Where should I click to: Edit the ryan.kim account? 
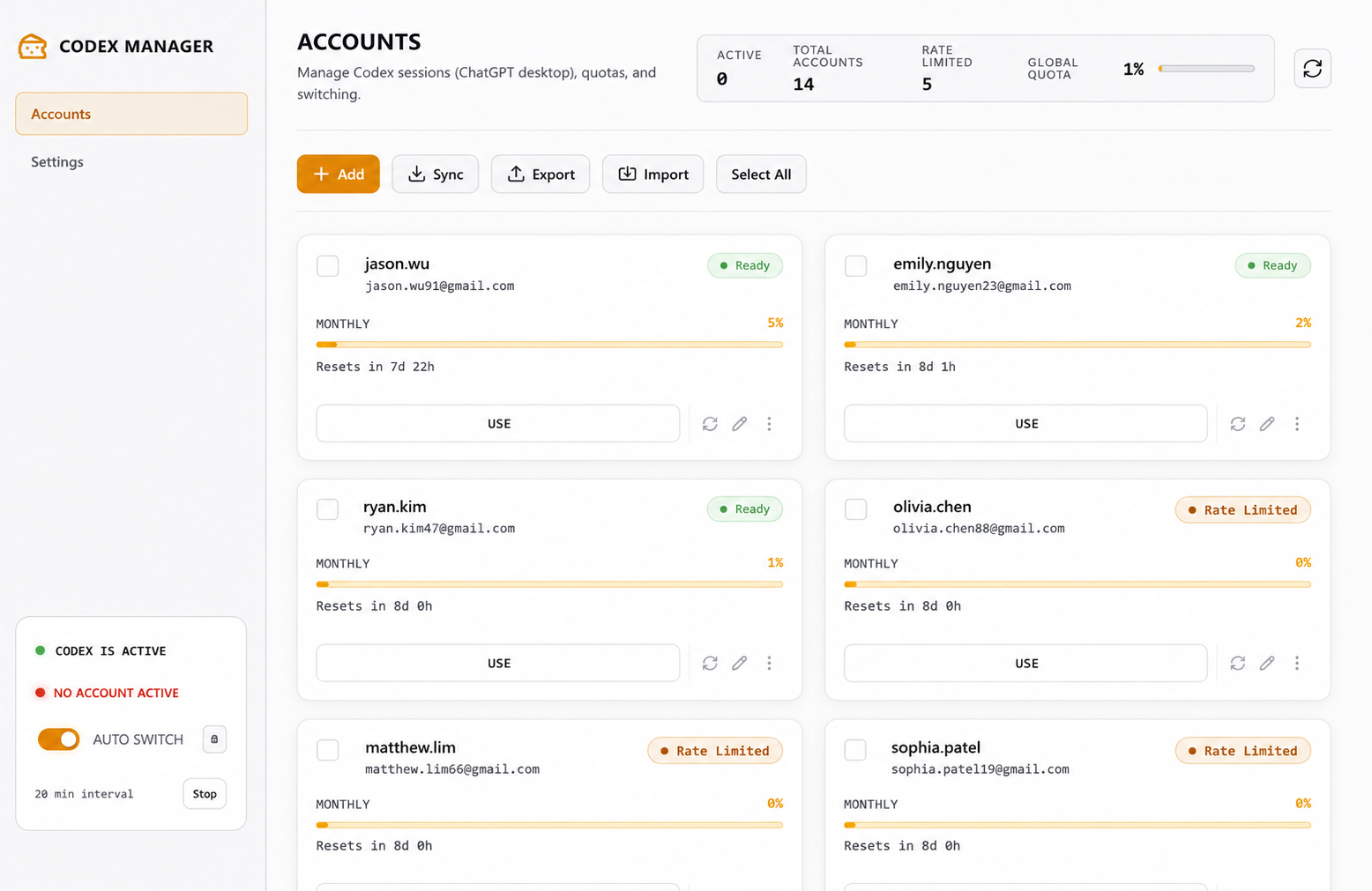(x=740, y=663)
